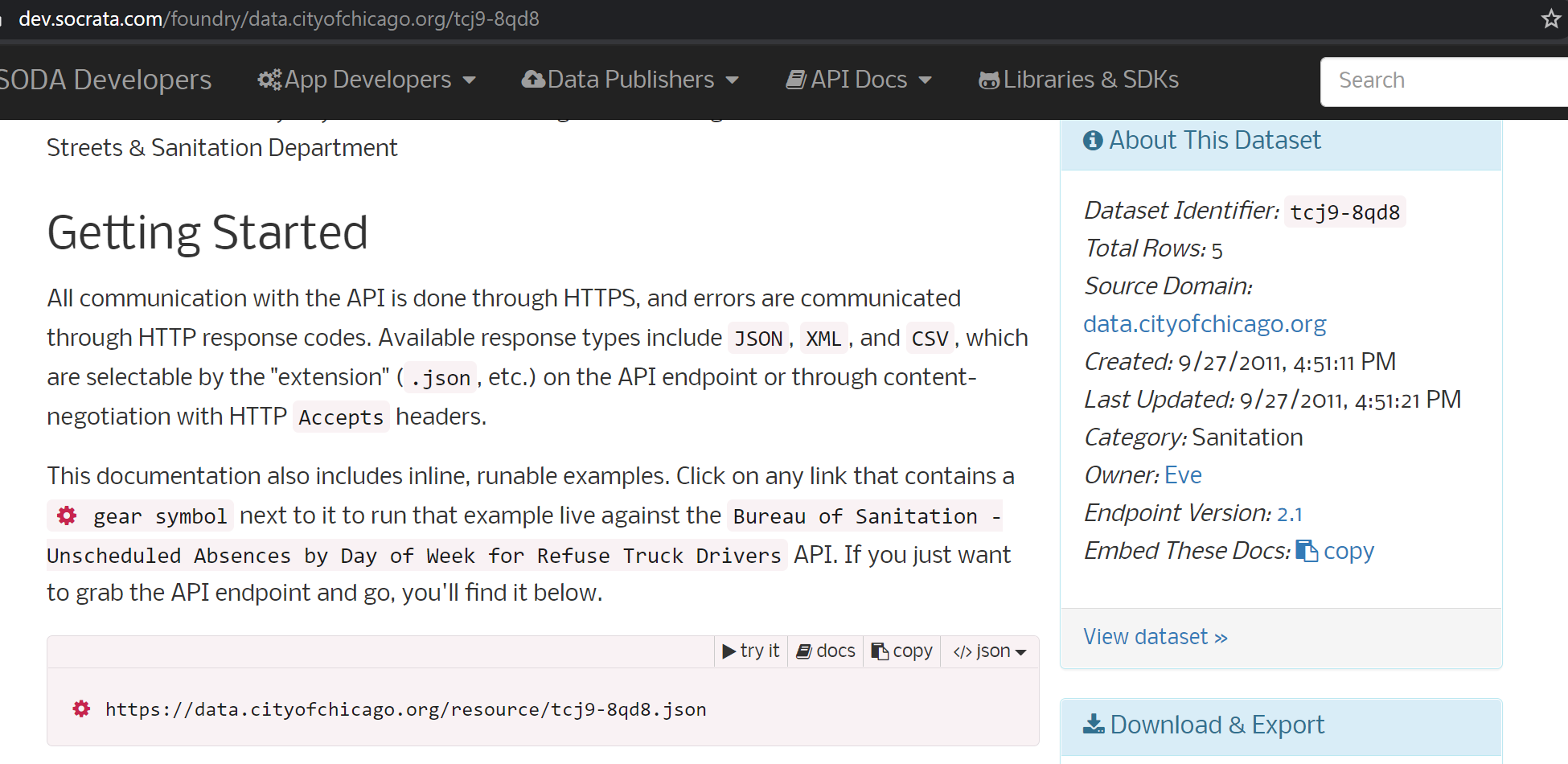Open the Data Publishers menu
The width and height of the screenshot is (1568, 764).
pyautogui.click(x=631, y=79)
